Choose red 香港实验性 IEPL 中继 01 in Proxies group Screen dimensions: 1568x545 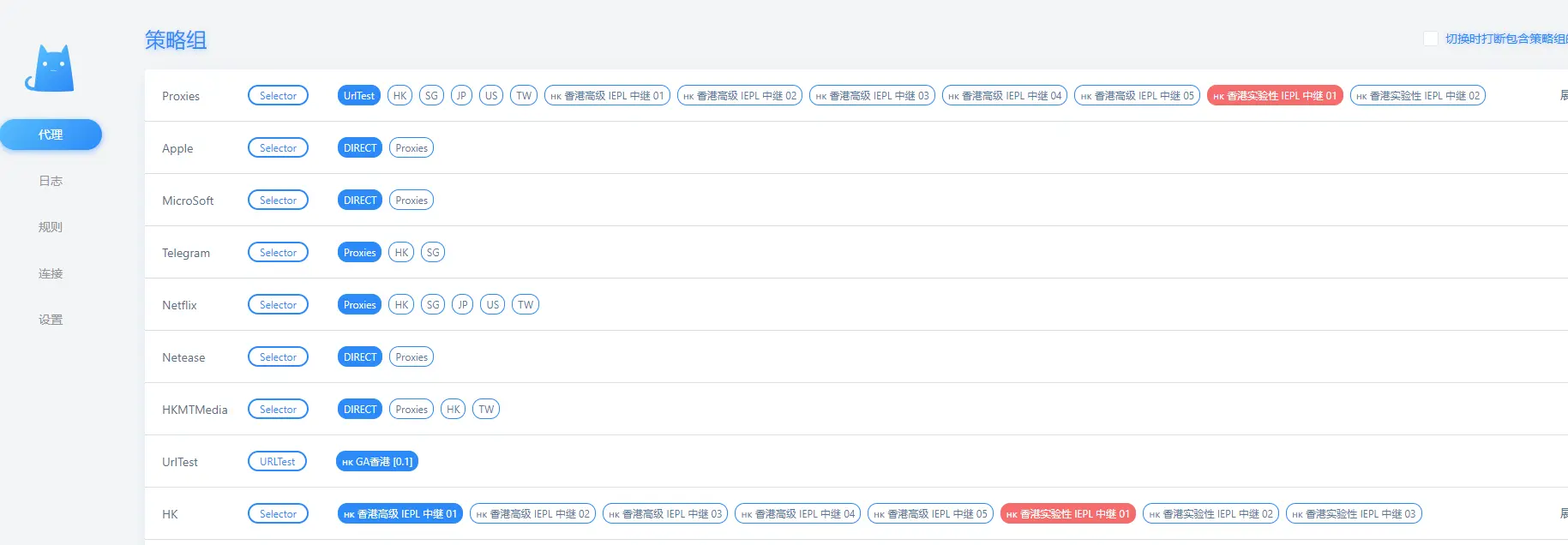(x=1274, y=96)
